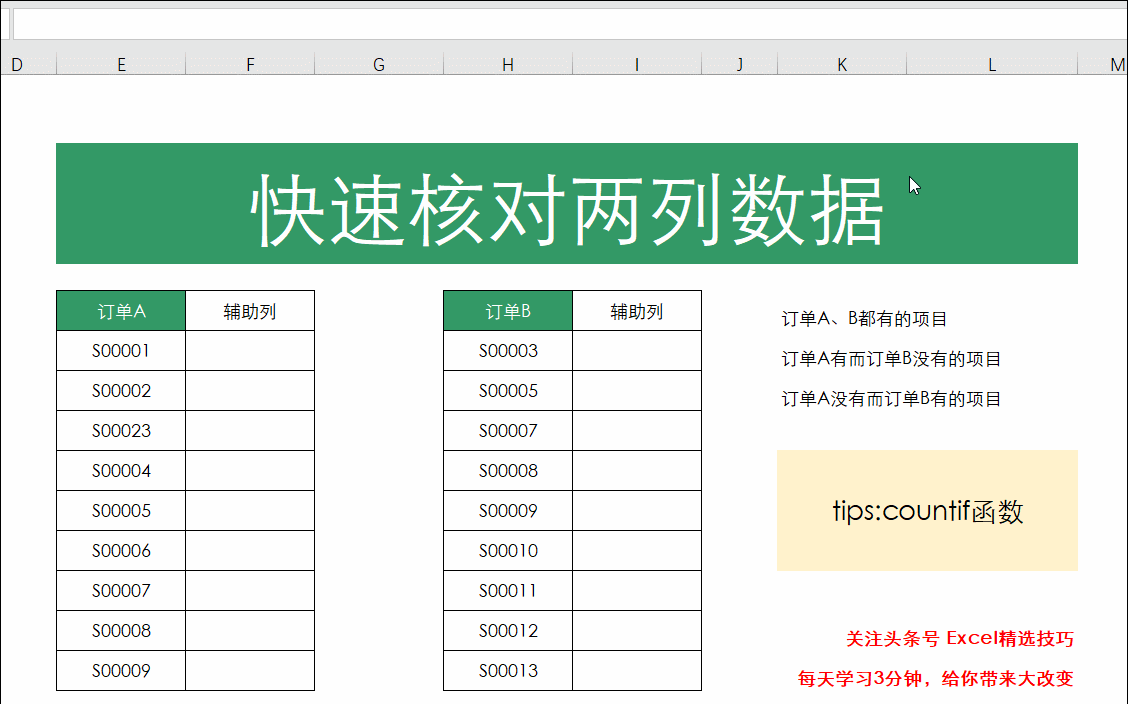This screenshot has height=704, width=1128.
Task: Select cell S00005 in 订单B column
Action: (x=508, y=390)
